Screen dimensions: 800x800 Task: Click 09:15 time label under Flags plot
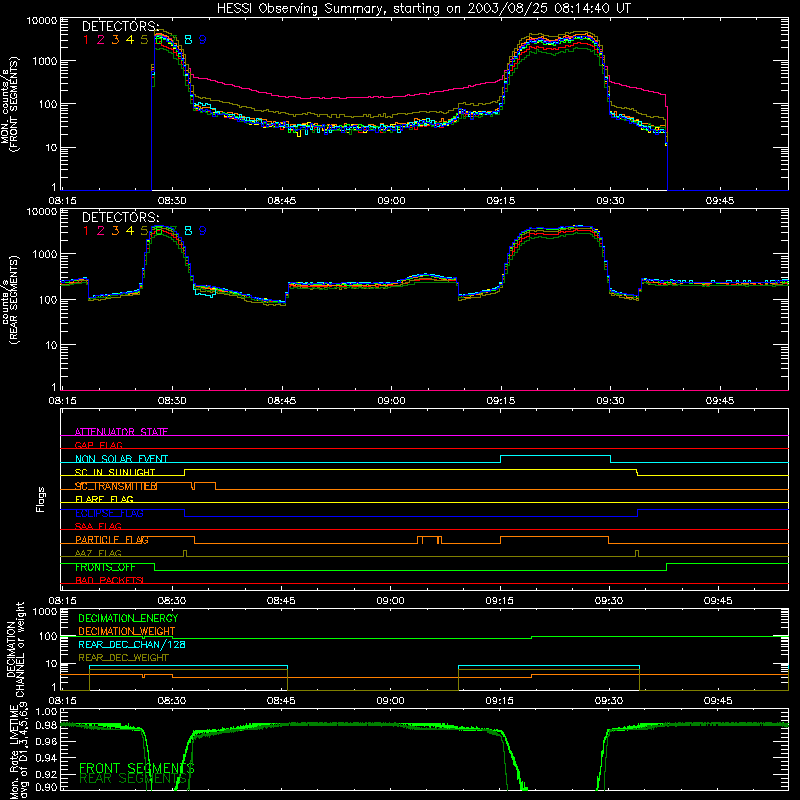[499, 601]
